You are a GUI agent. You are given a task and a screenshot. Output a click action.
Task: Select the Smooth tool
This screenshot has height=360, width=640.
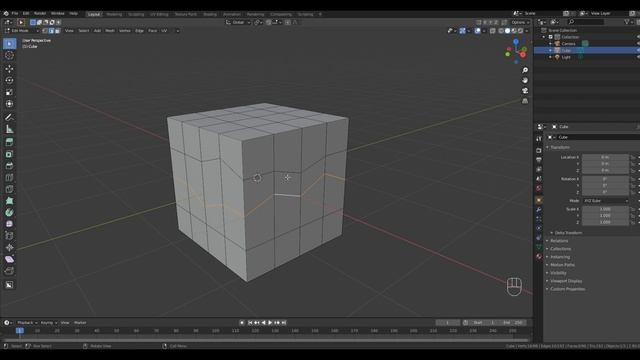point(9,224)
